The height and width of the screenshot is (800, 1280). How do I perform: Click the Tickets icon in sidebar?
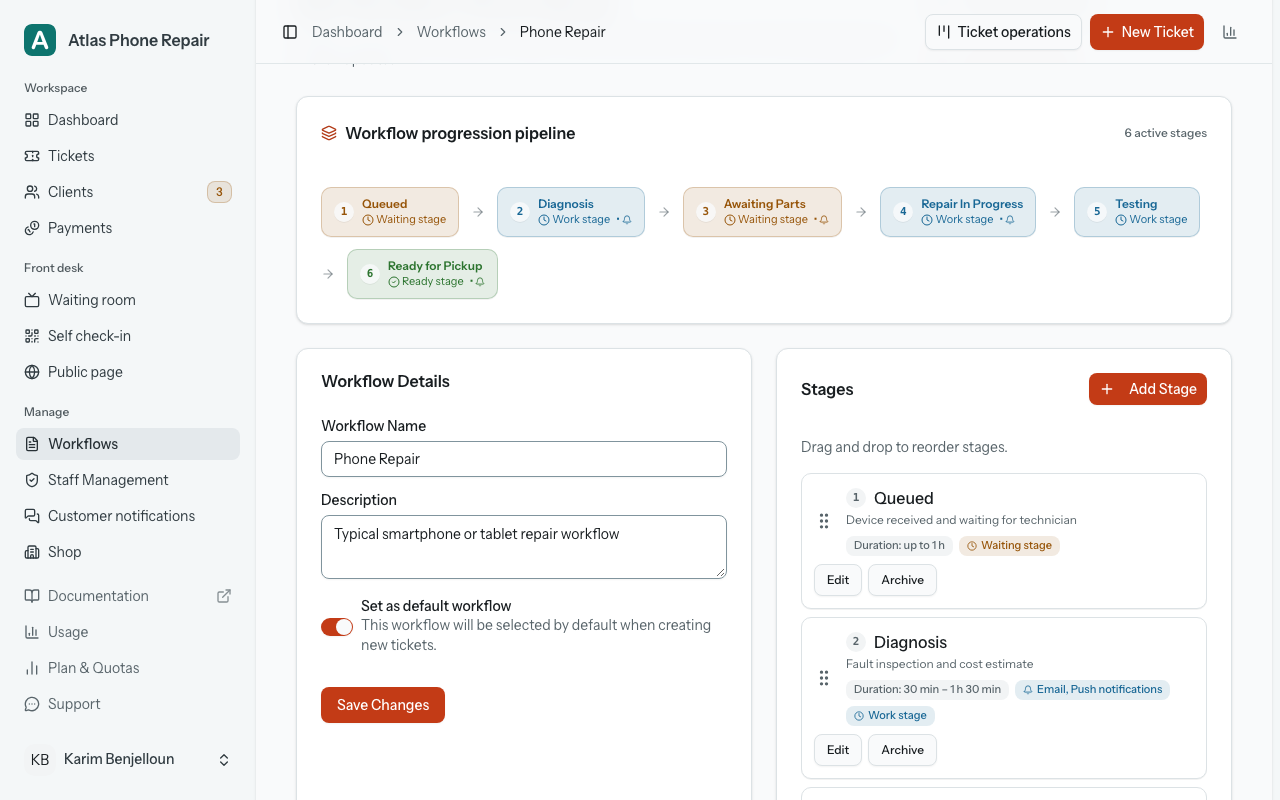coord(32,156)
